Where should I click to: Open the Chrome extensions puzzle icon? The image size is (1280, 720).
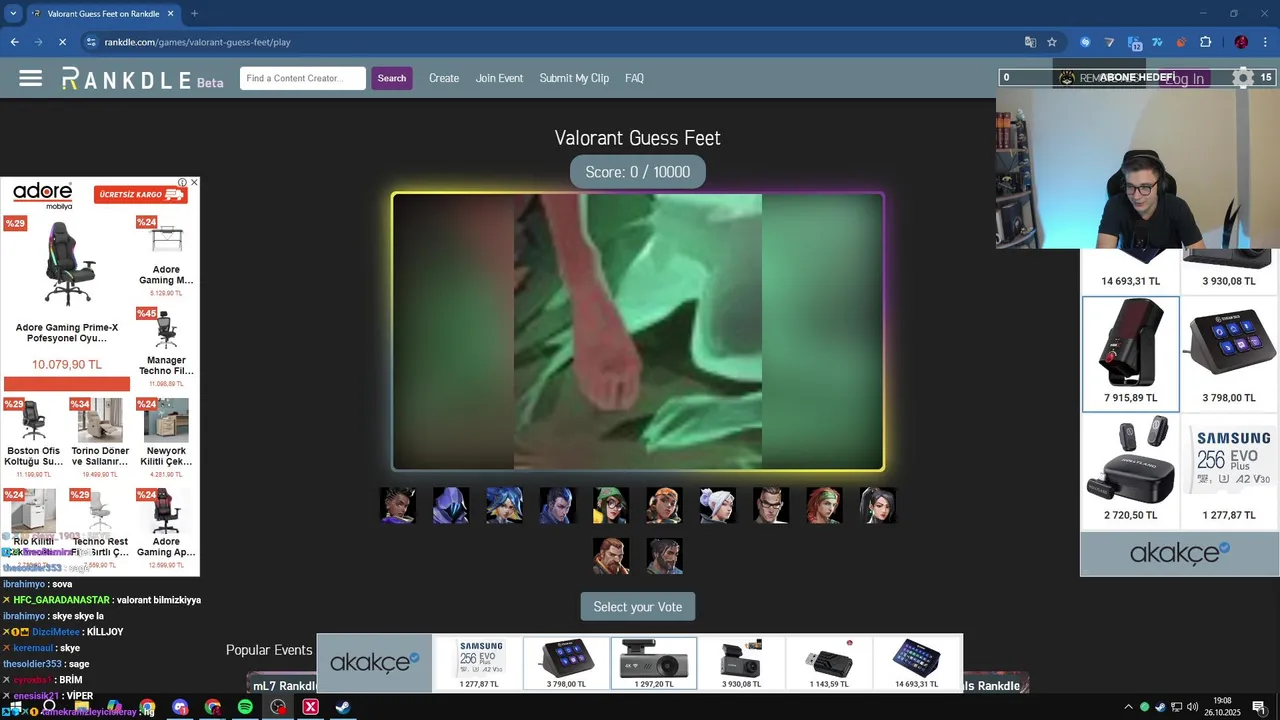(x=1205, y=42)
